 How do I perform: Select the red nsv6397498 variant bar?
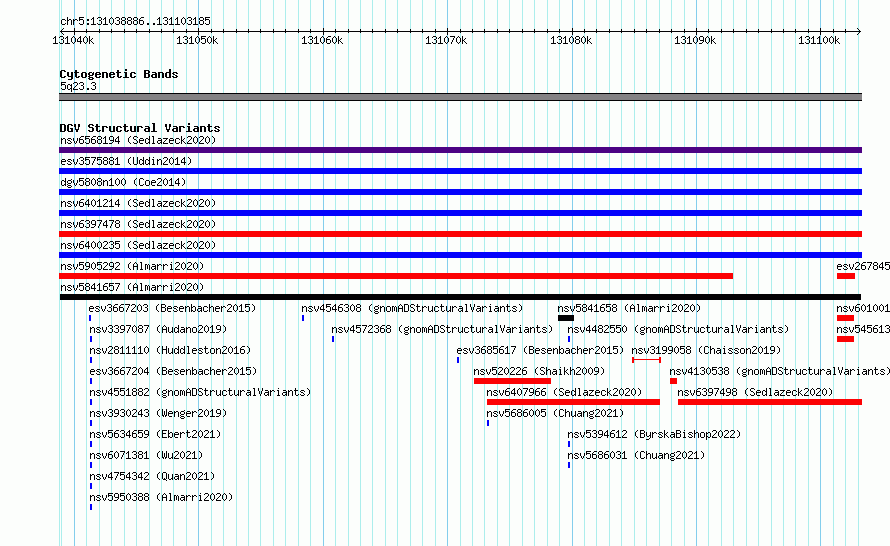click(x=770, y=402)
